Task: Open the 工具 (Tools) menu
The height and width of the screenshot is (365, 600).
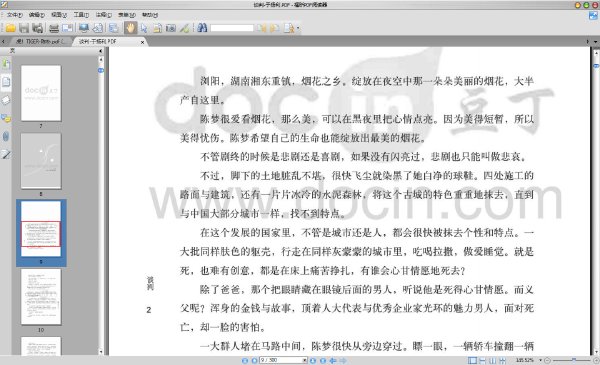Action: (81, 15)
